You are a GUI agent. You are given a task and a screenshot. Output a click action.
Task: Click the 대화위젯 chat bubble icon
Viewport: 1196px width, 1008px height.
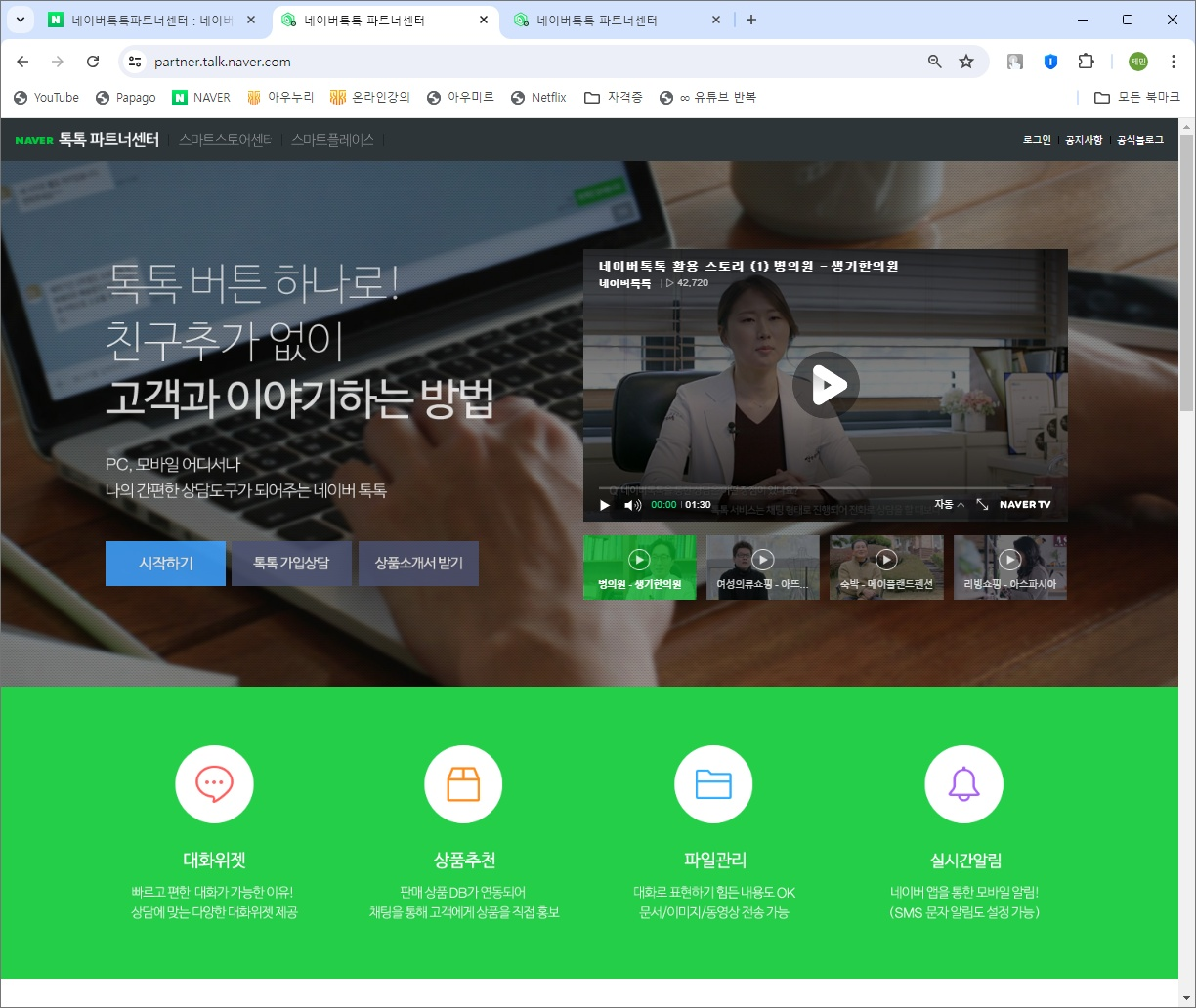click(x=214, y=783)
